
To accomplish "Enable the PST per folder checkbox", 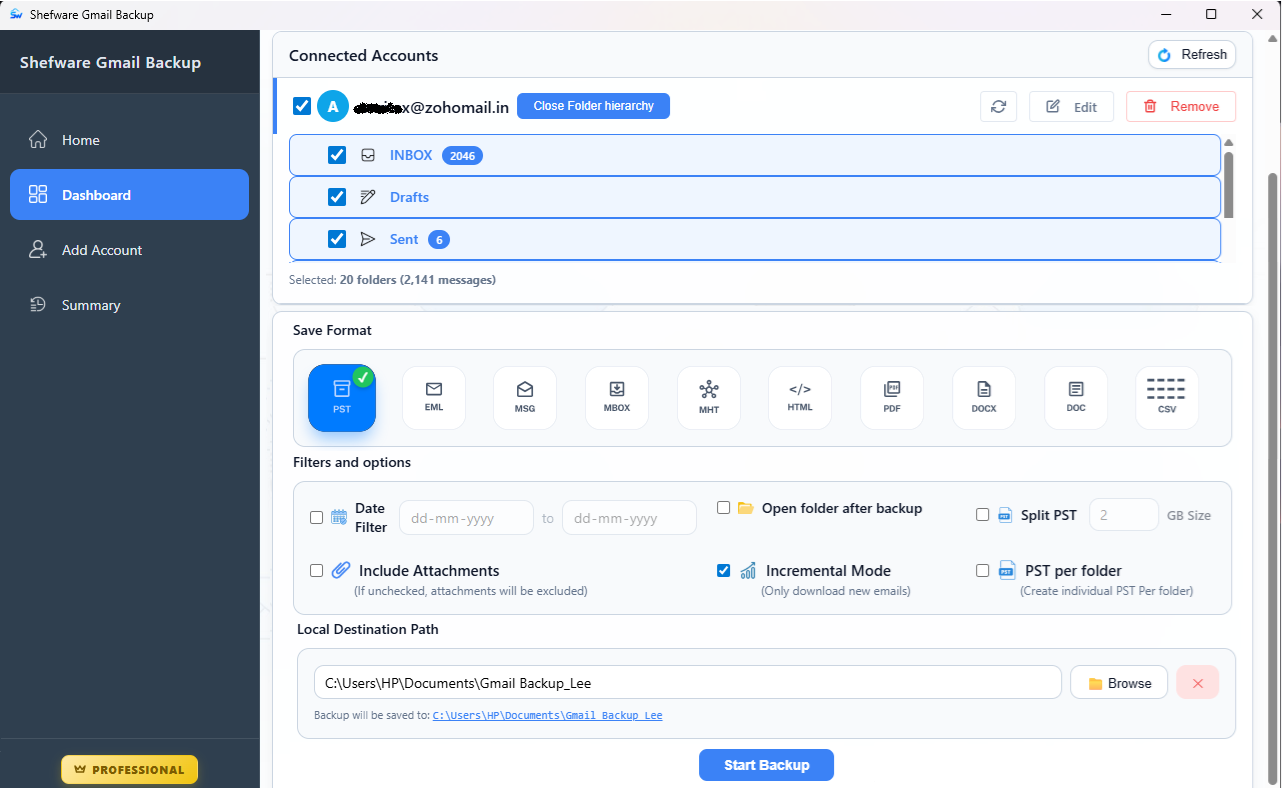I will 982,570.
